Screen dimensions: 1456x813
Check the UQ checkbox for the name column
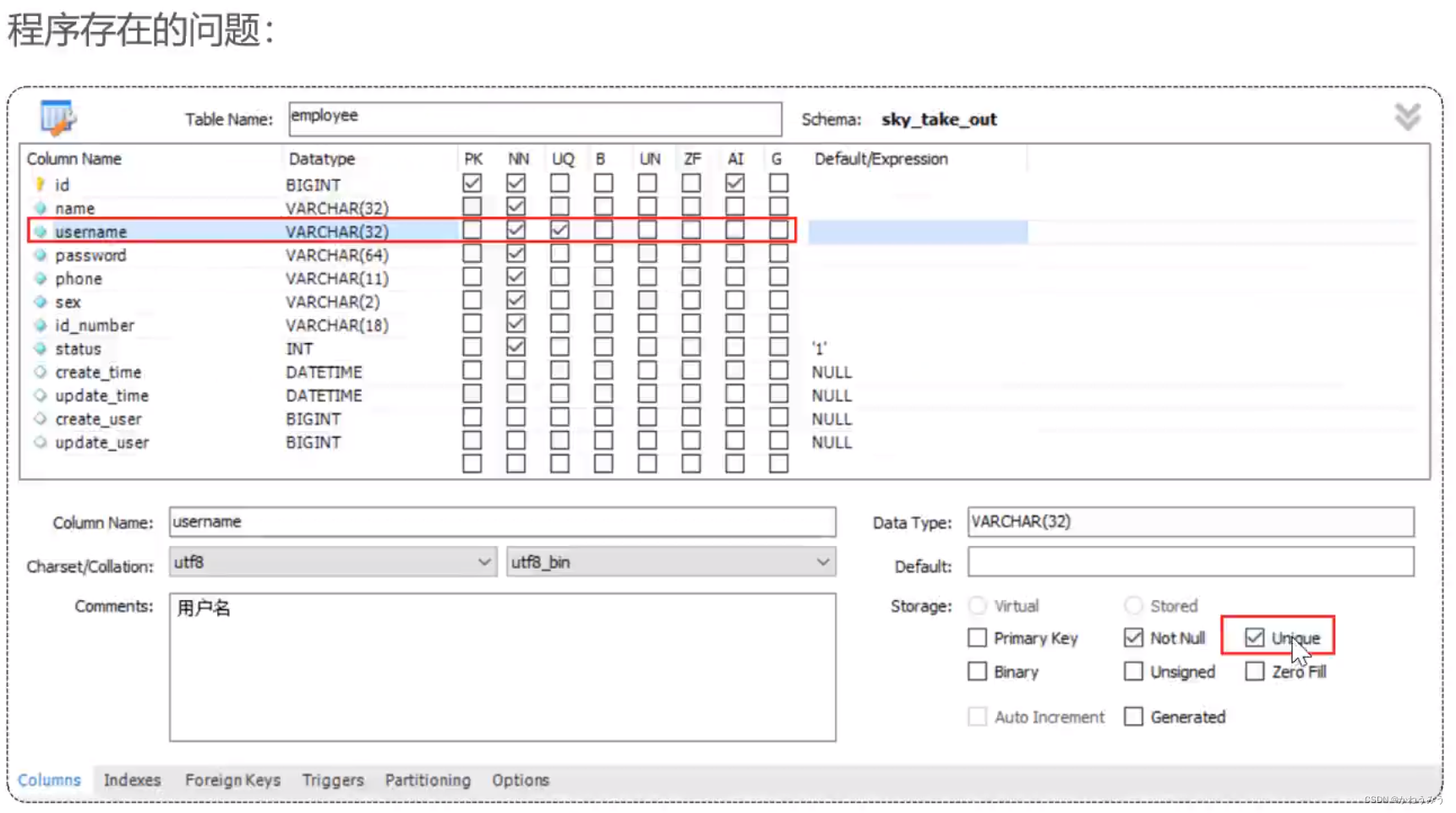click(x=559, y=205)
